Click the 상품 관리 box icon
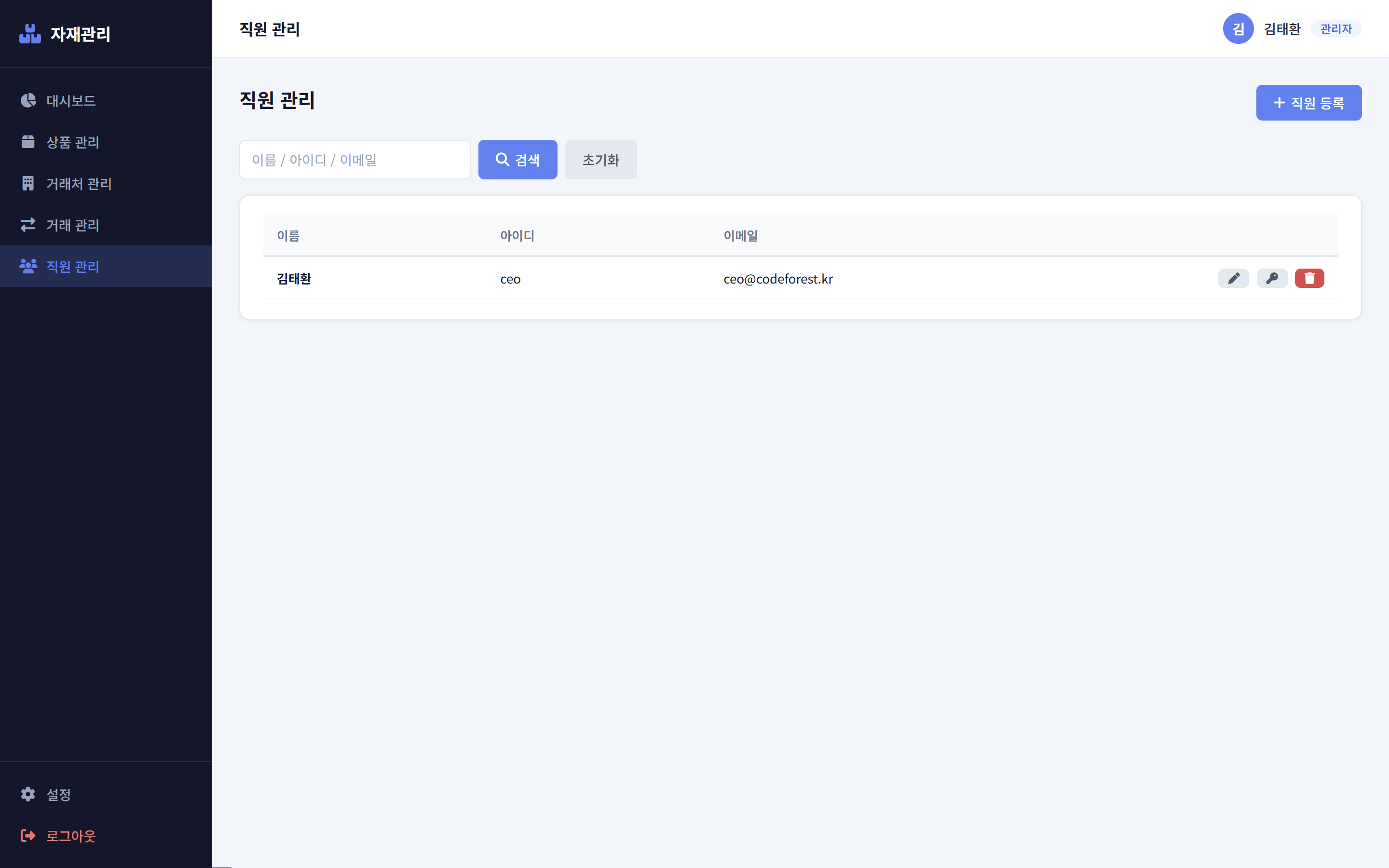The image size is (1389, 868). 28,142
